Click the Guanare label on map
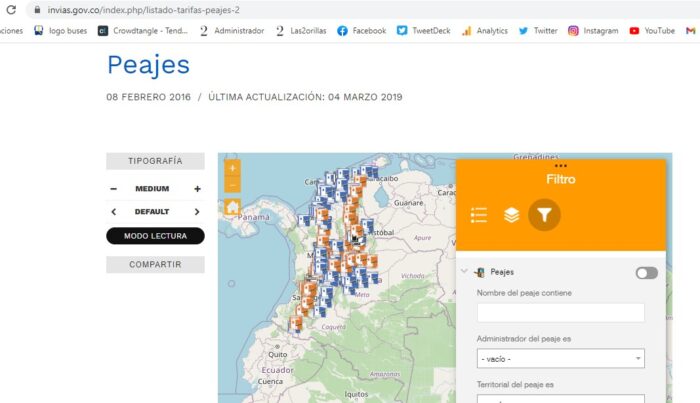 coord(408,203)
